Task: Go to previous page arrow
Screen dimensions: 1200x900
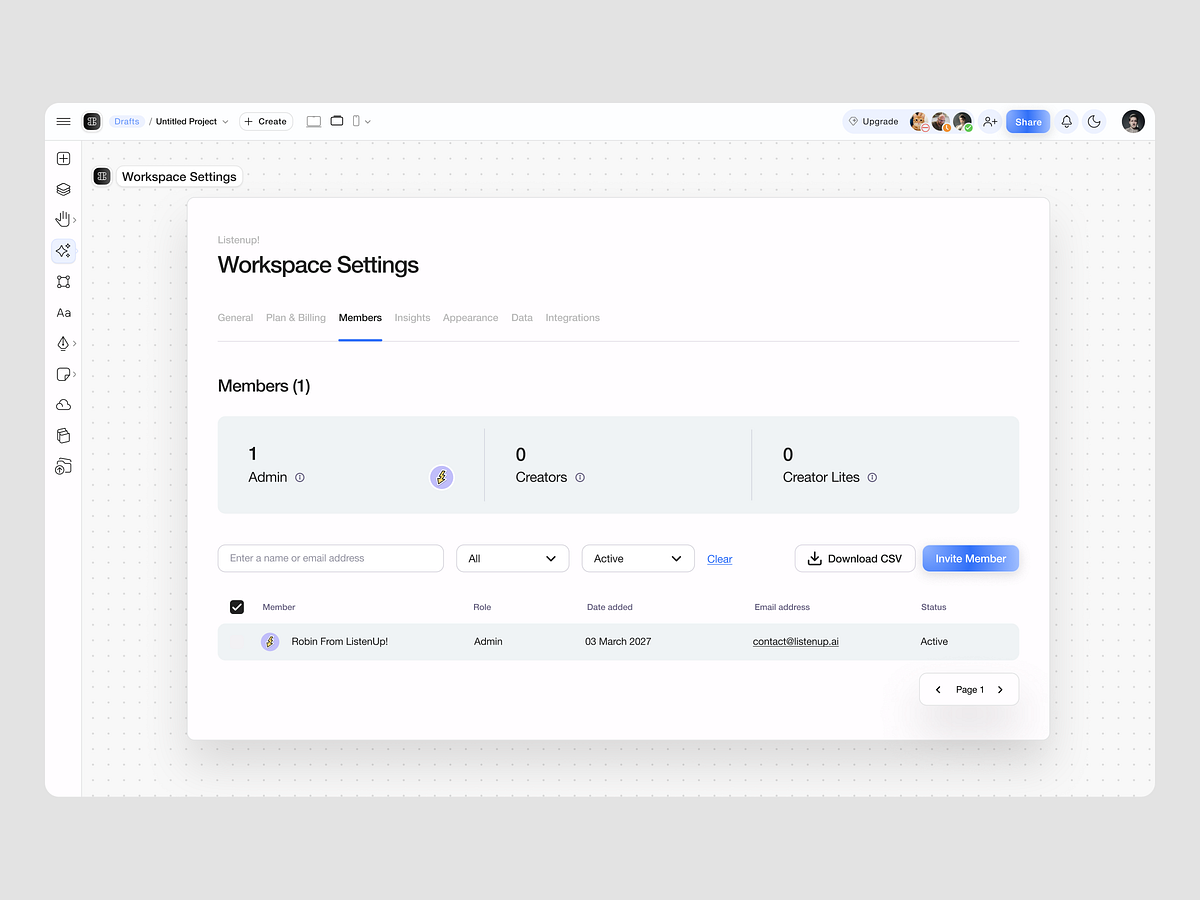Action: point(938,690)
